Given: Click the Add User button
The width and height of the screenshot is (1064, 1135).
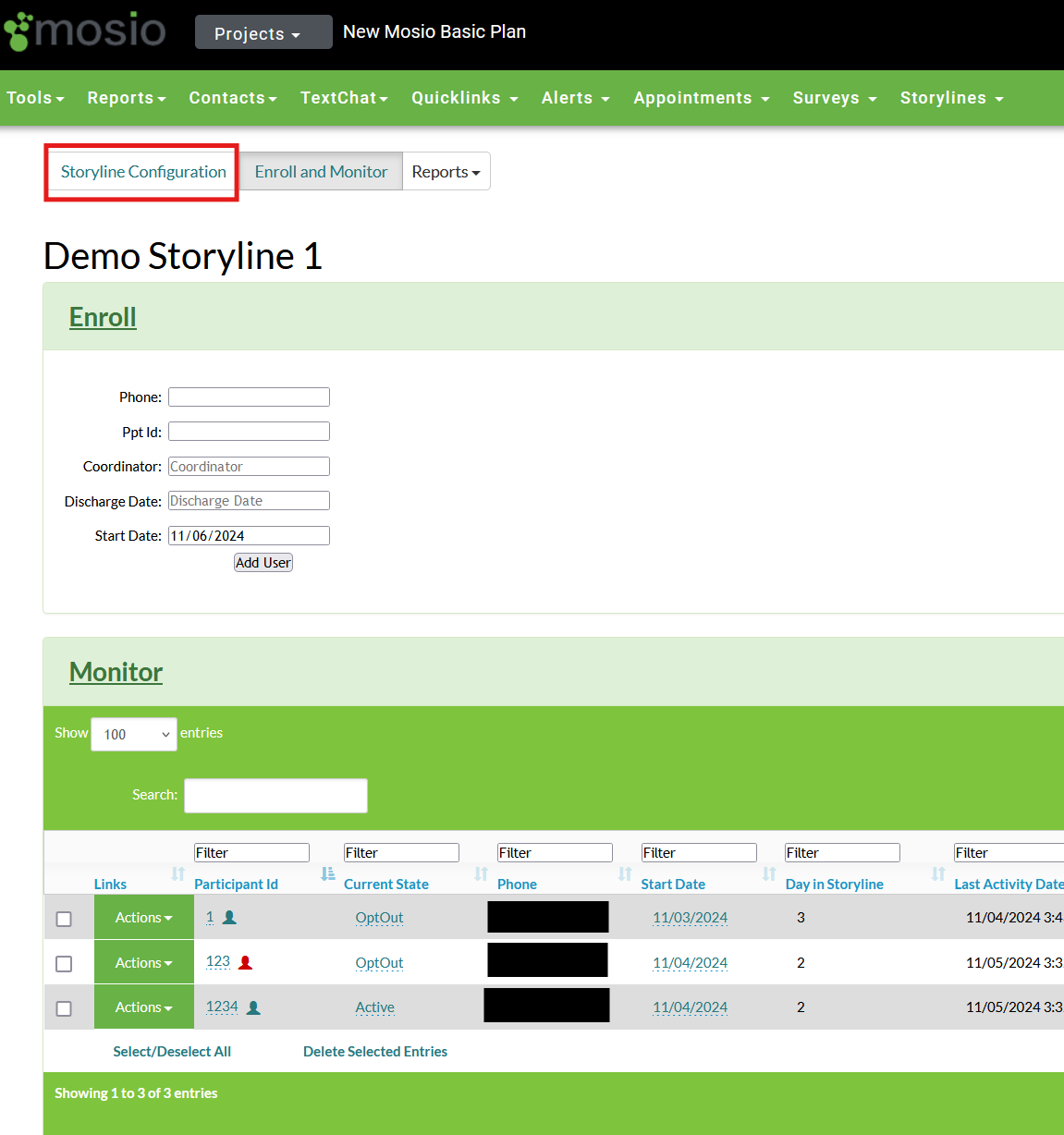Looking at the screenshot, I should pos(263,563).
